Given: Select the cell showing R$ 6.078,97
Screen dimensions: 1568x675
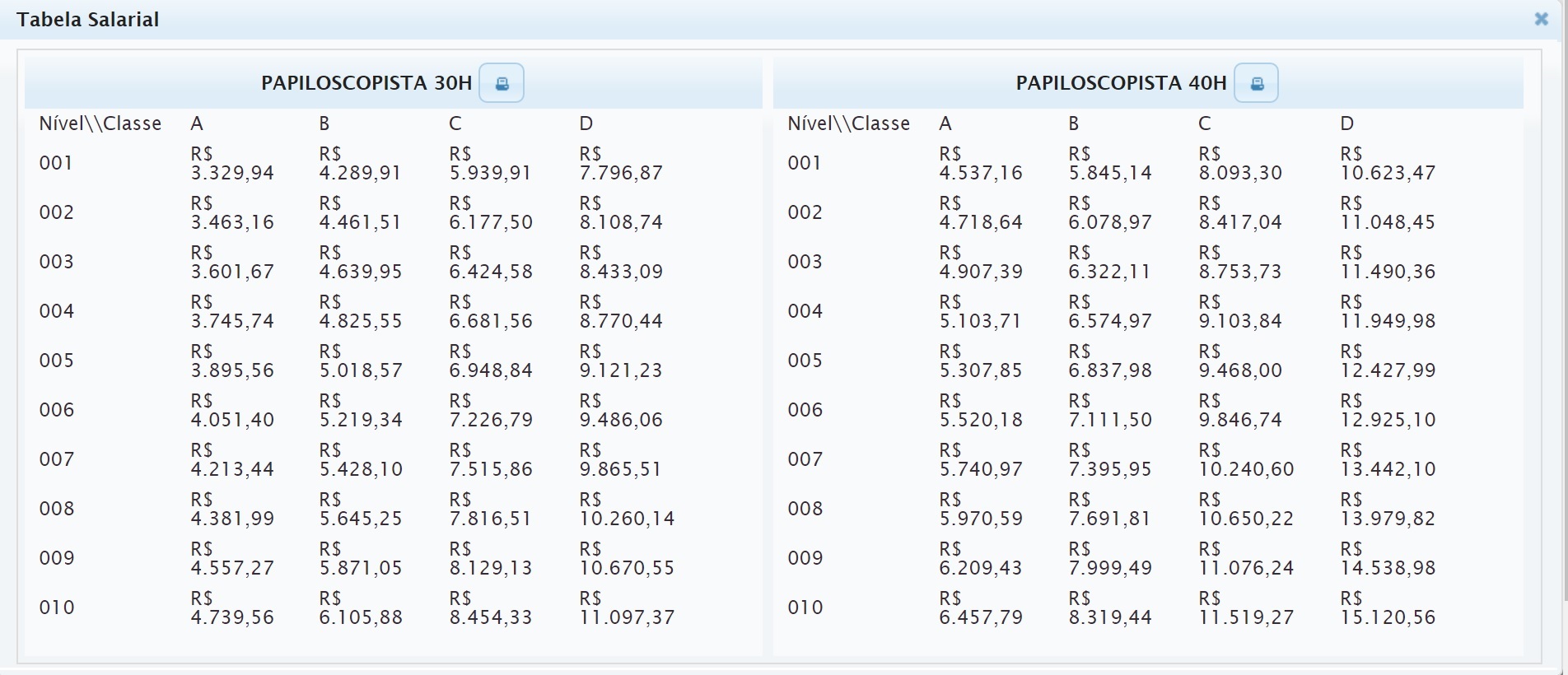Looking at the screenshot, I should [1110, 213].
